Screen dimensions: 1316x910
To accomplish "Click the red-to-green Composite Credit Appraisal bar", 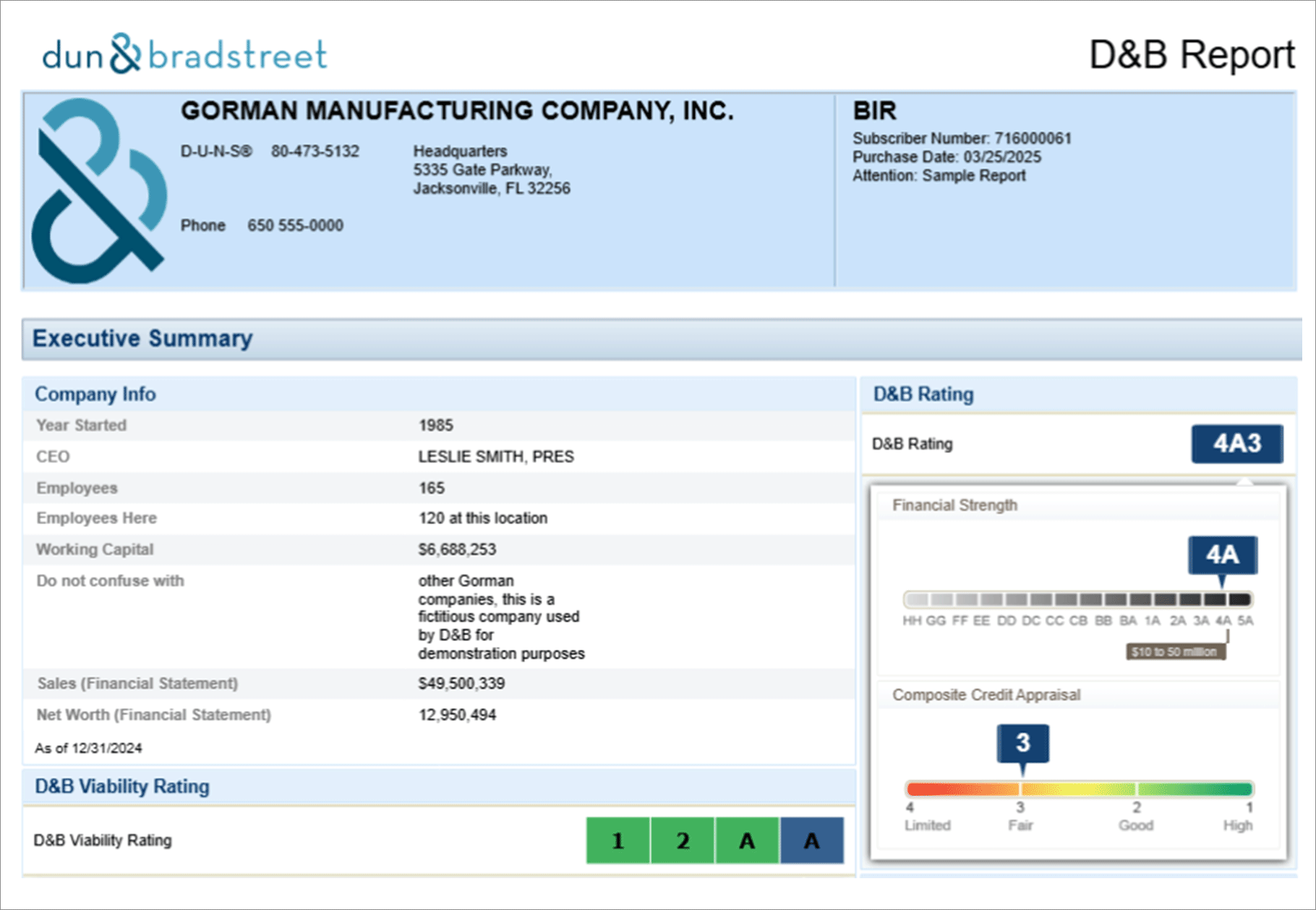I will coord(1079,789).
